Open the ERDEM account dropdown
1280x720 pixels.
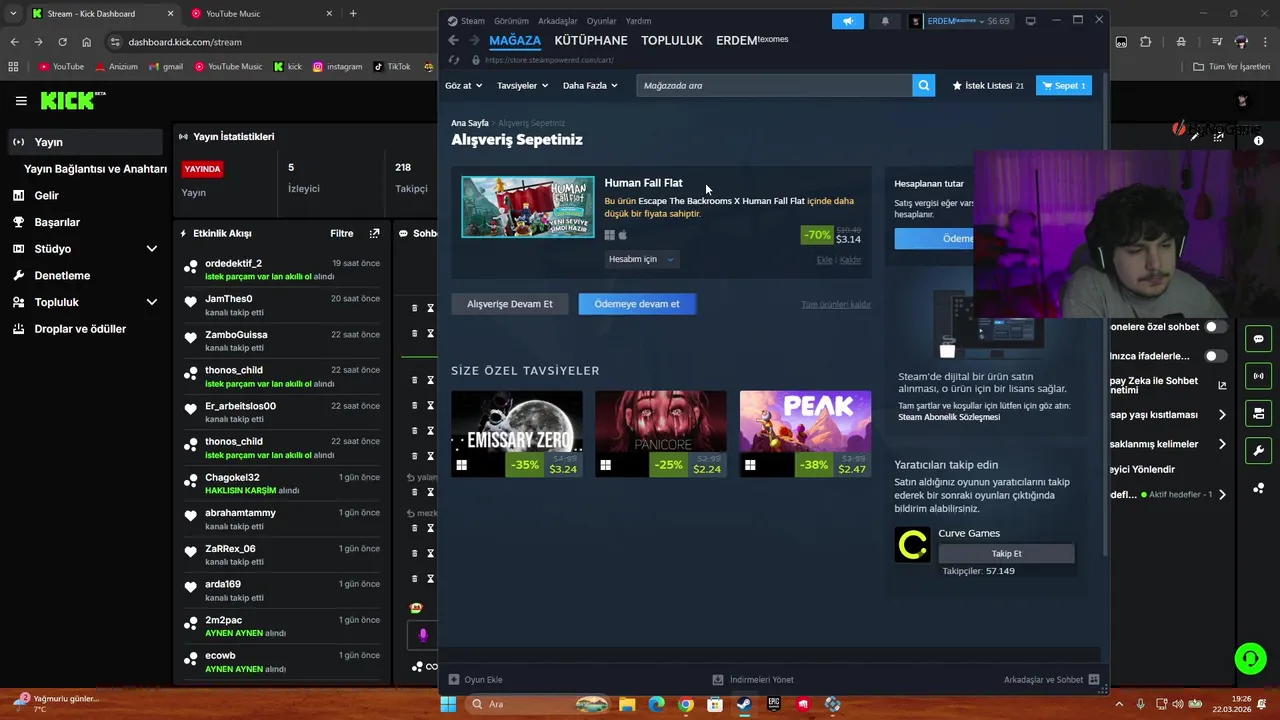[961, 21]
